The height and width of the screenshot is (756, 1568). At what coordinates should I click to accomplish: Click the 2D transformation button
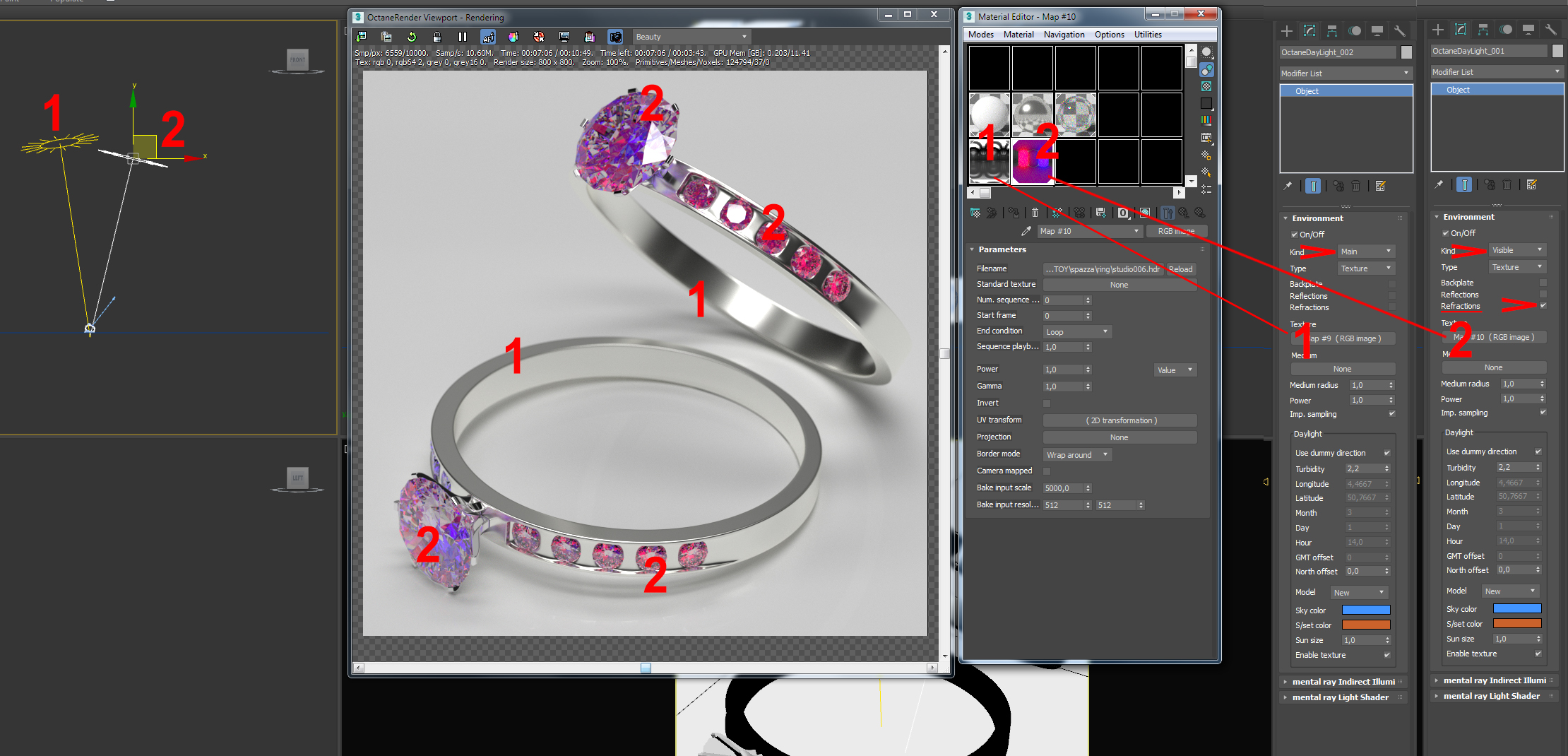tap(1120, 420)
